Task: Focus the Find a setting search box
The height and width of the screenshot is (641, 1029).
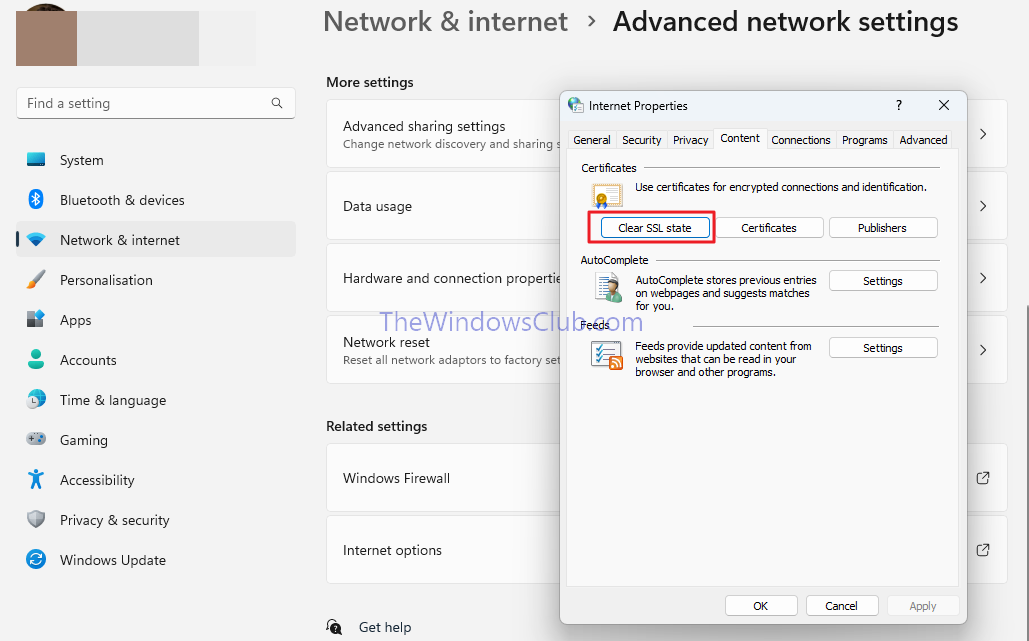Action: click(x=156, y=103)
